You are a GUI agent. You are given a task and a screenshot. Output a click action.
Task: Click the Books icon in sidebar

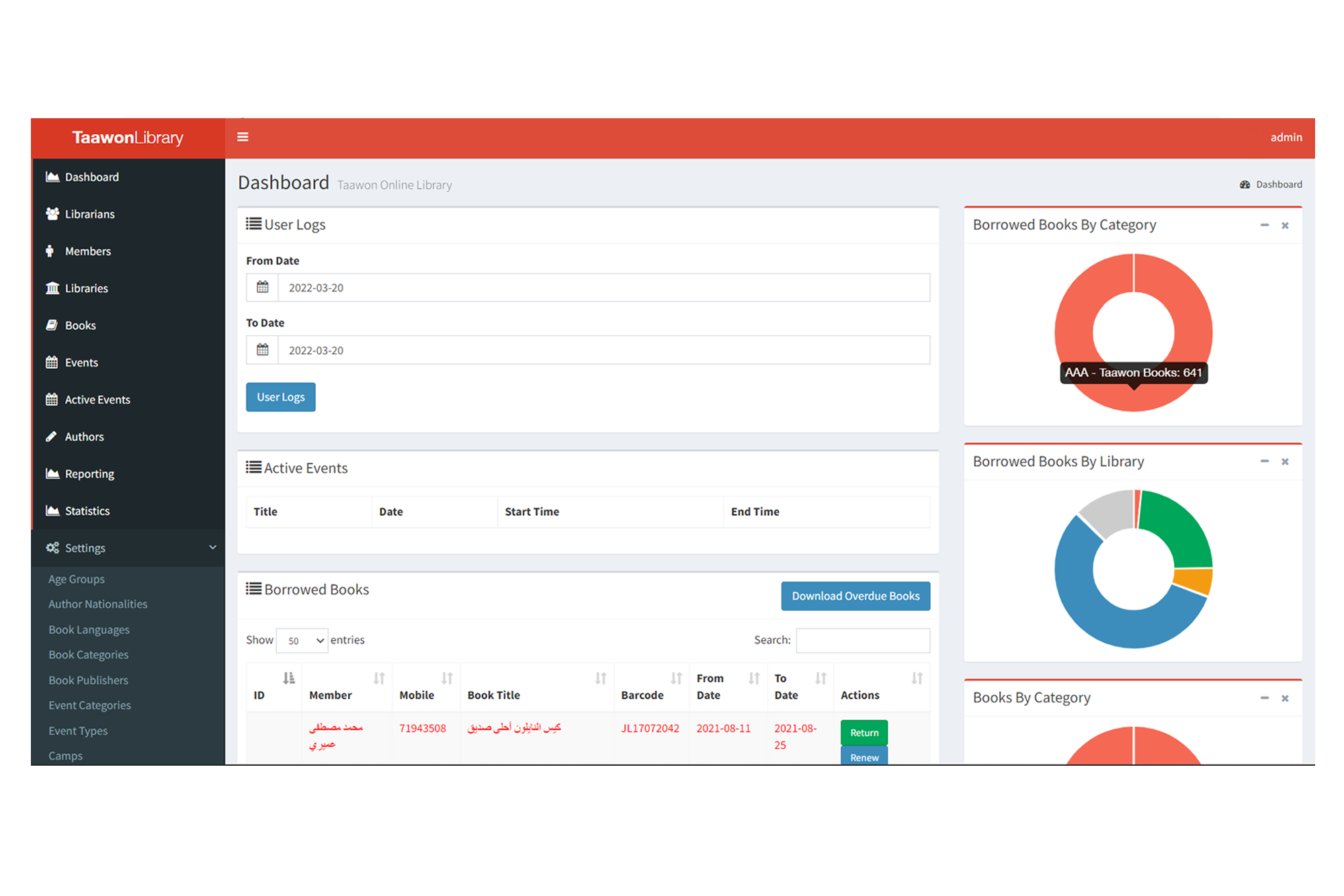pyautogui.click(x=52, y=325)
